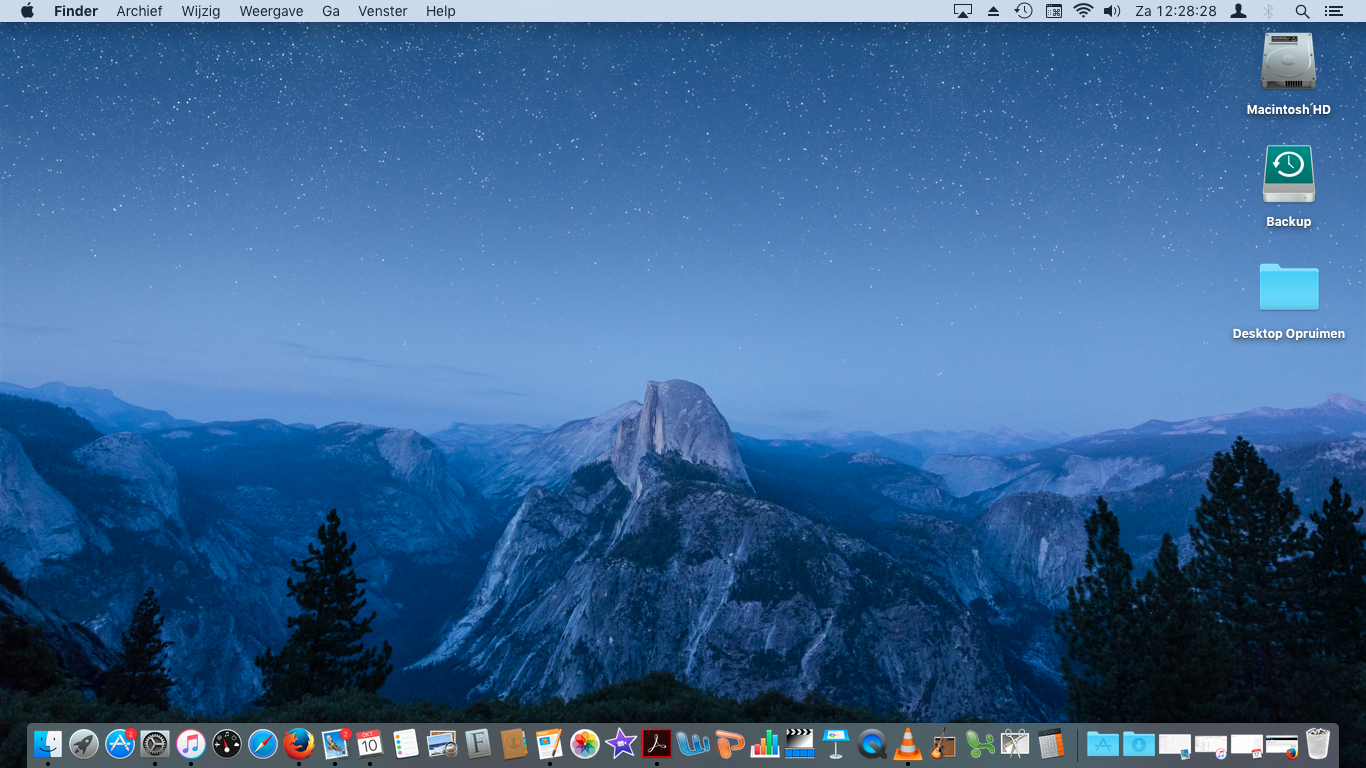Open the volume menu bar control
The image size is (1366, 768).
[1112, 11]
